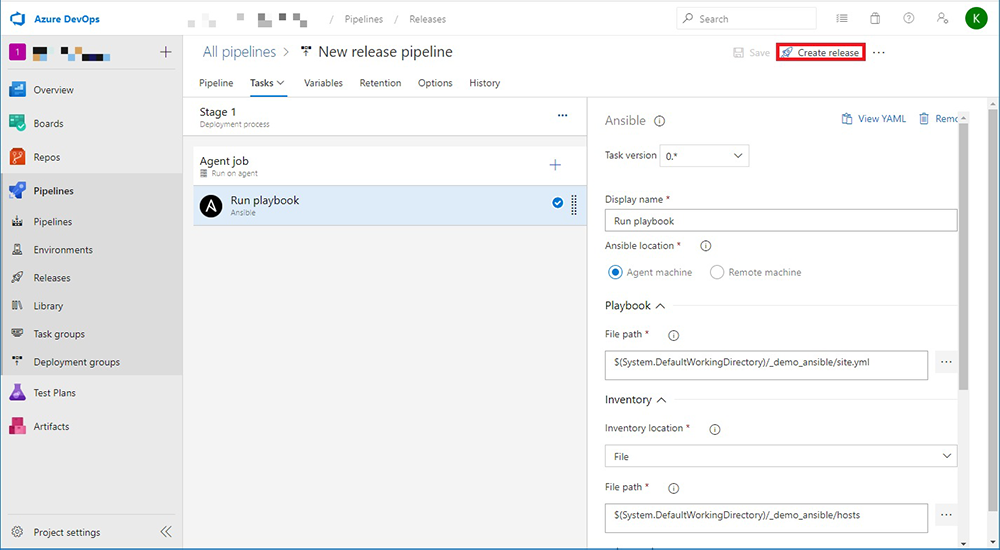Click the Releases breadcrumb in header
Screen dimensions: 1000x550
427,19
